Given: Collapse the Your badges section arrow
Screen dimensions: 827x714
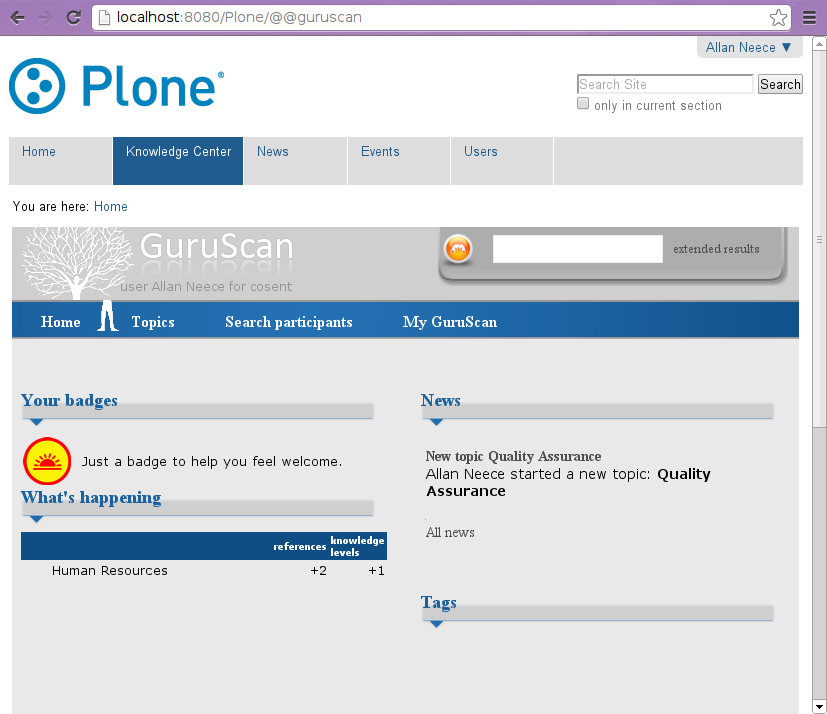Looking at the screenshot, I should click(x=36, y=422).
